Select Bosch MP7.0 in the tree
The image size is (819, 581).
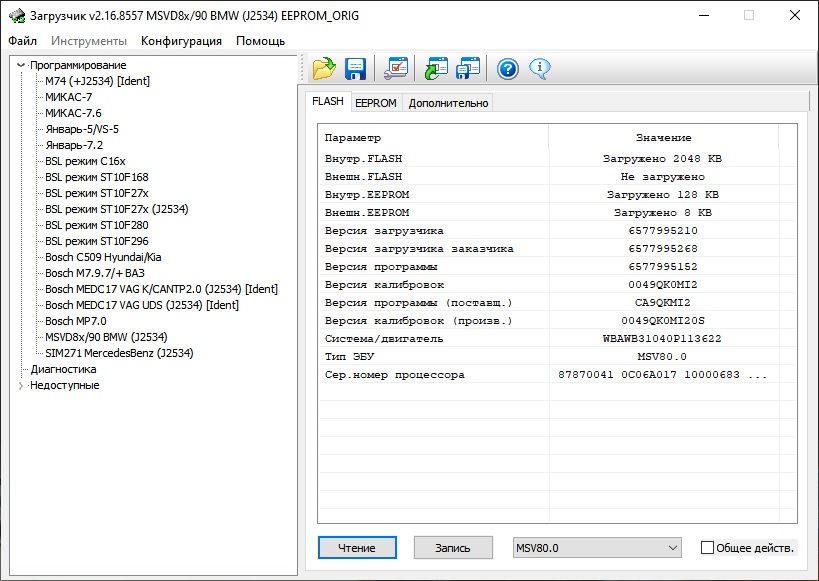pos(73,321)
